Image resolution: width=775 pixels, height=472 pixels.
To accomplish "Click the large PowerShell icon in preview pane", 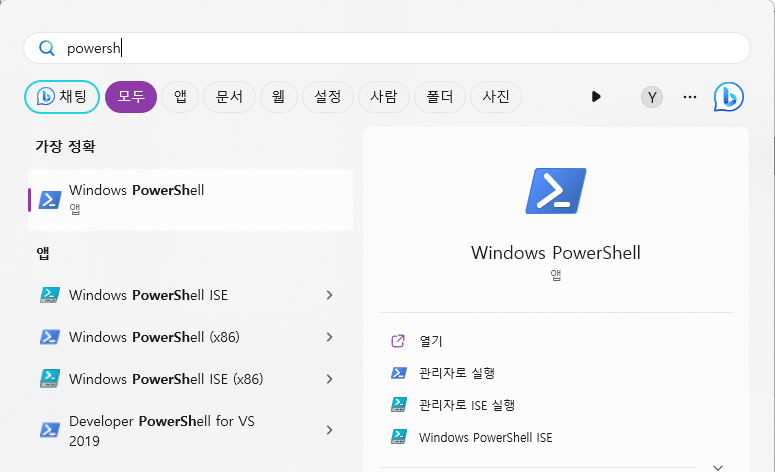I will tap(556, 191).
